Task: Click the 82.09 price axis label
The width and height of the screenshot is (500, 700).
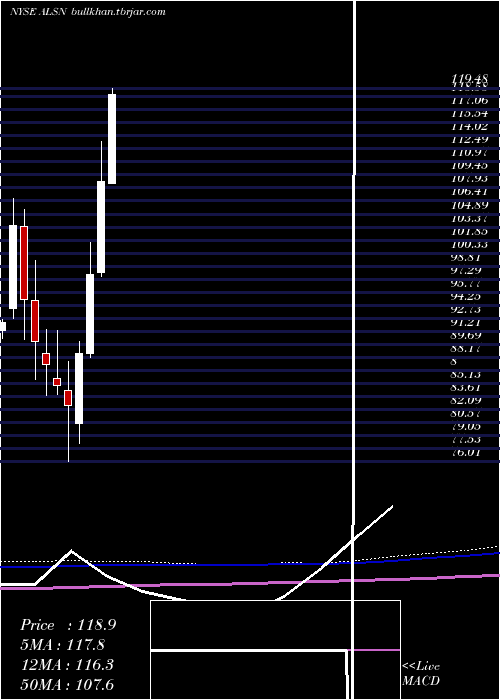Action: tap(467, 401)
